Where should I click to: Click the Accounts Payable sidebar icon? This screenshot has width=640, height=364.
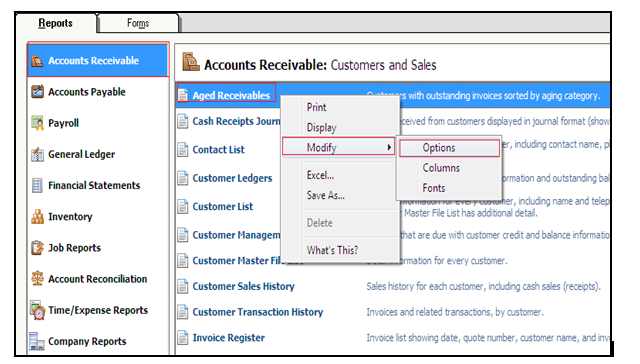[37, 91]
